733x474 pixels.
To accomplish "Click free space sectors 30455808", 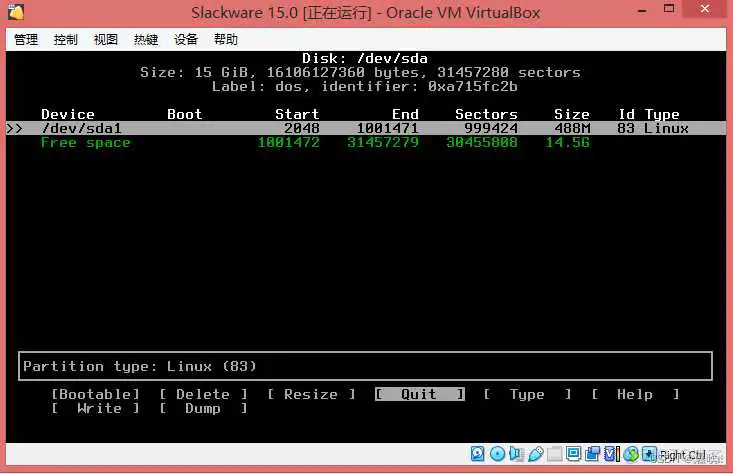I will coord(482,142).
